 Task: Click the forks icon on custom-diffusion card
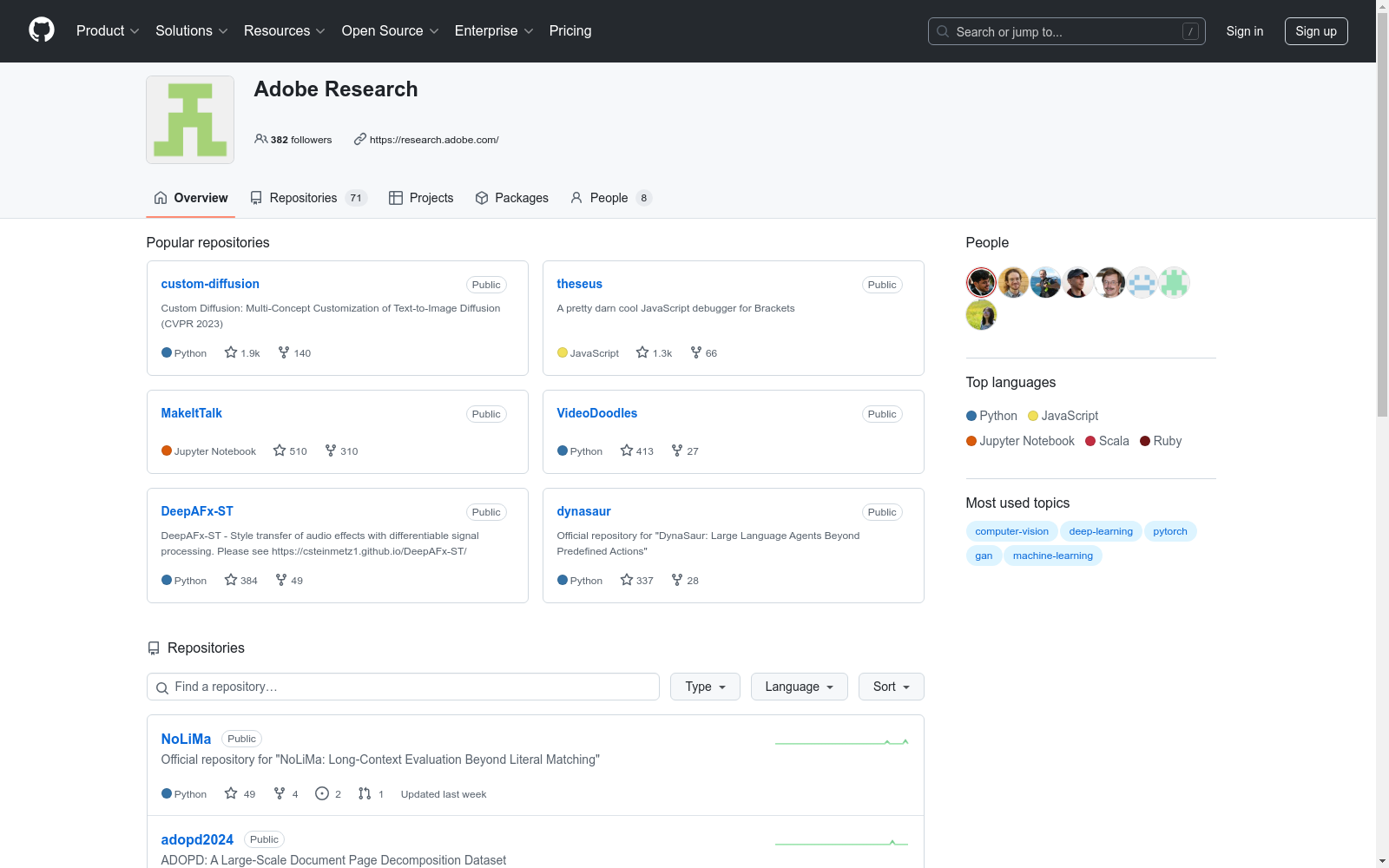coord(284,352)
